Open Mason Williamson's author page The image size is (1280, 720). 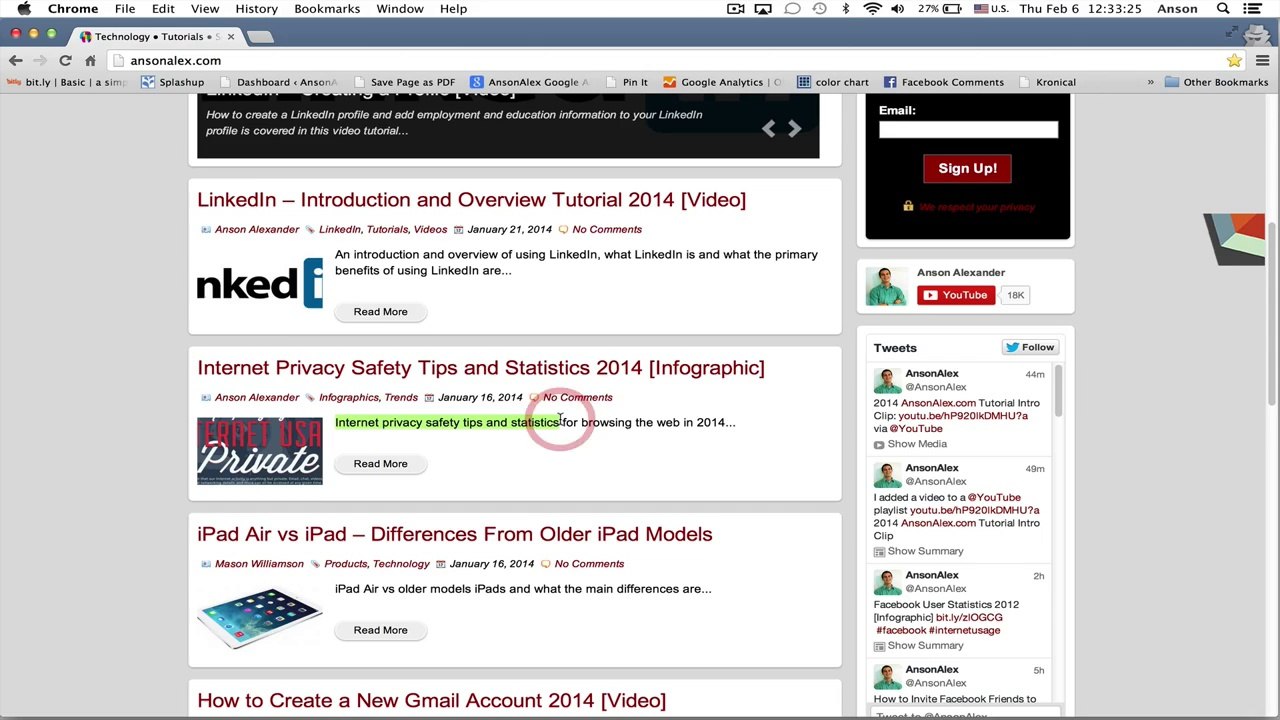(x=259, y=564)
